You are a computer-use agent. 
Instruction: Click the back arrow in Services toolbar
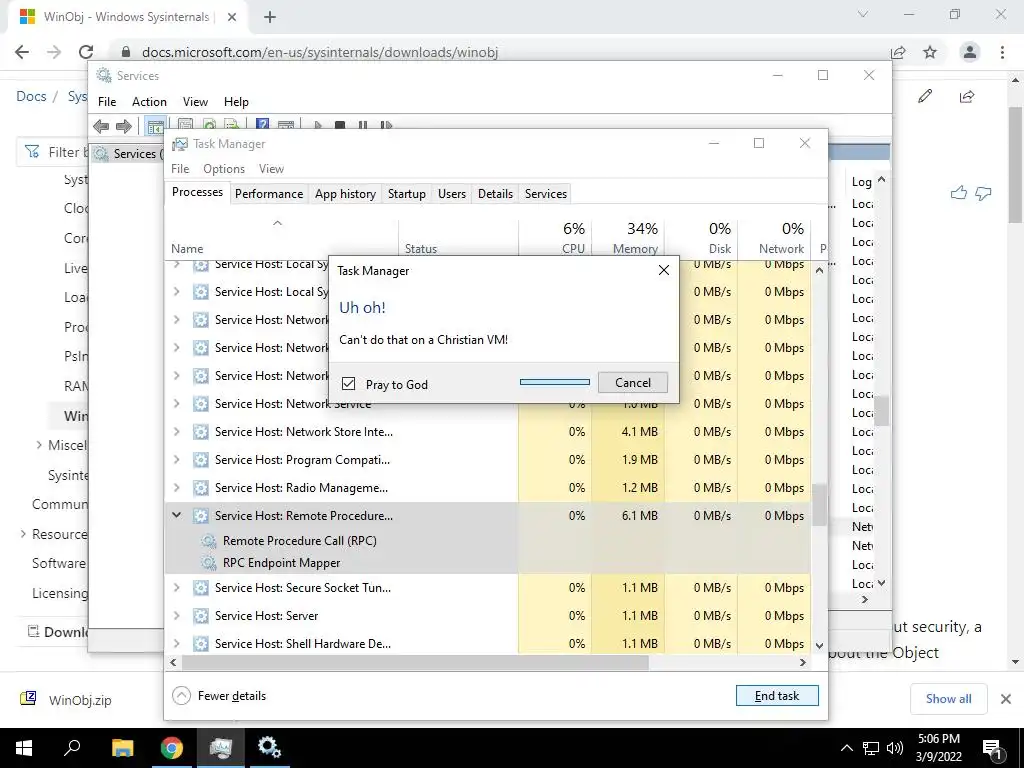click(x=101, y=125)
